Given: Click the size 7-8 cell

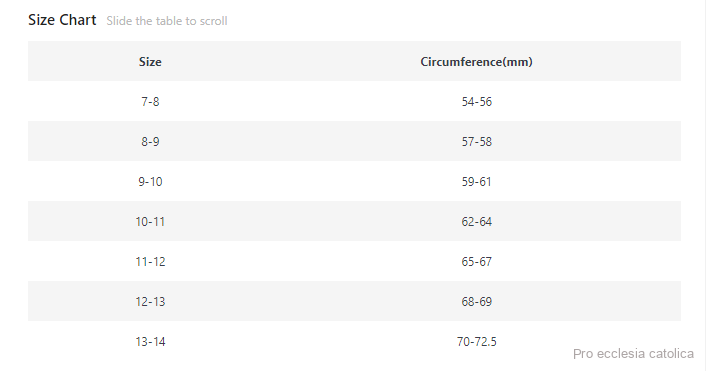Looking at the screenshot, I should click(x=150, y=101).
